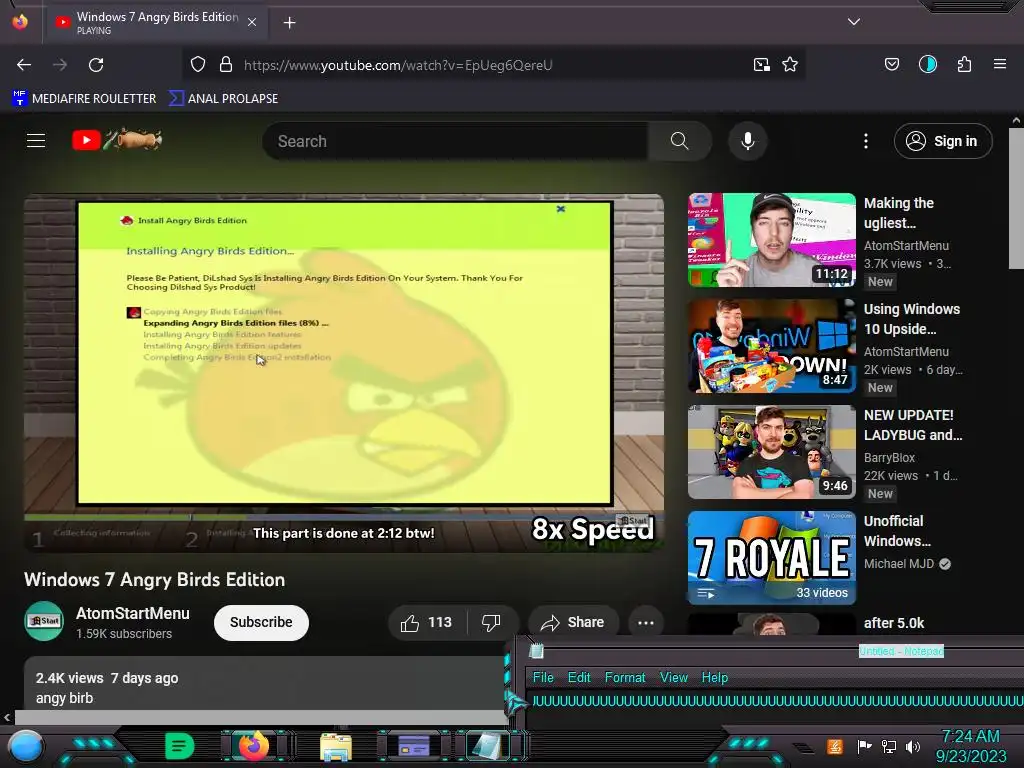Focus the YouTube Search field
This screenshot has height=768, width=1024.
tap(455, 141)
